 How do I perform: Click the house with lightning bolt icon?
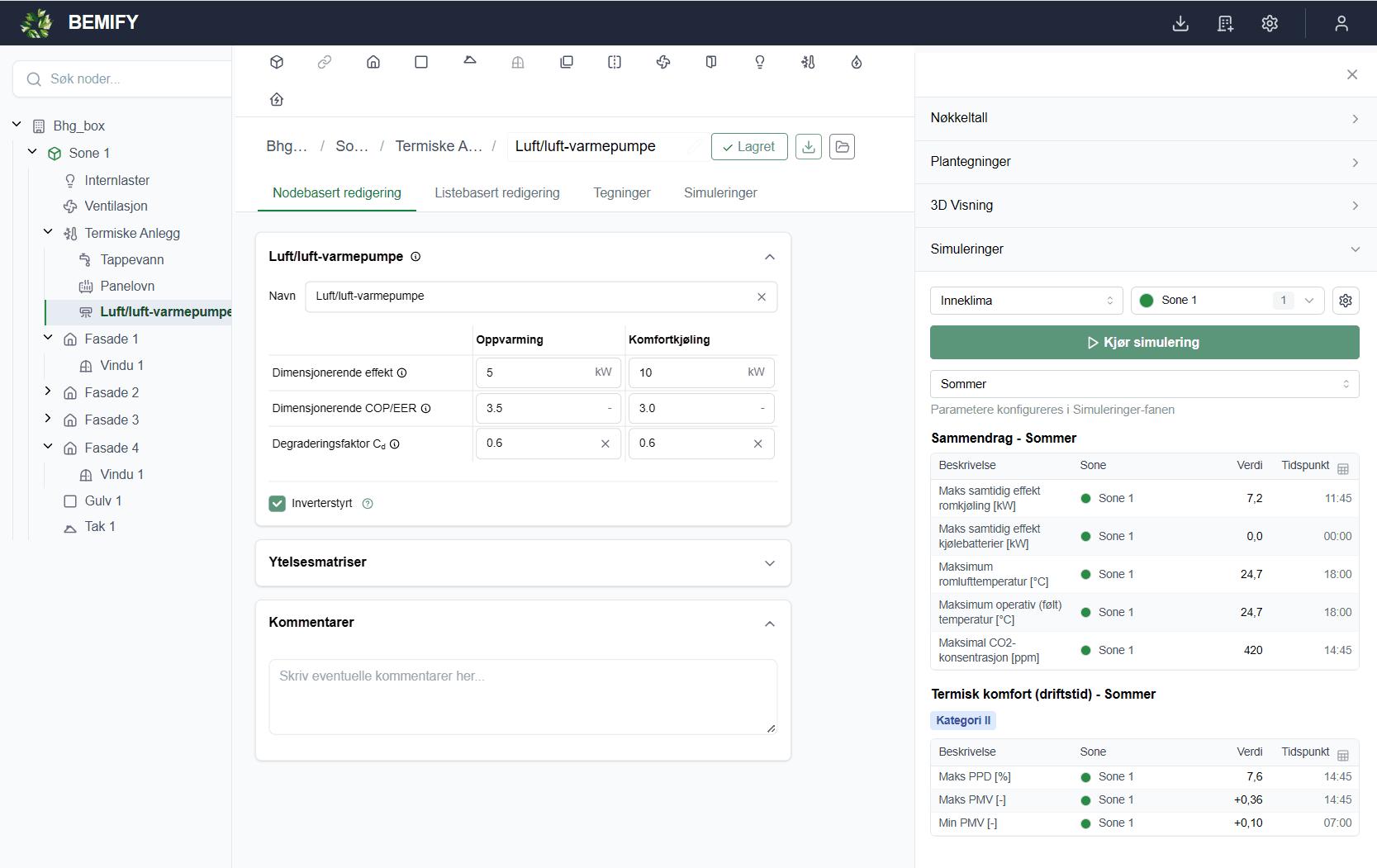click(x=277, y=99)
